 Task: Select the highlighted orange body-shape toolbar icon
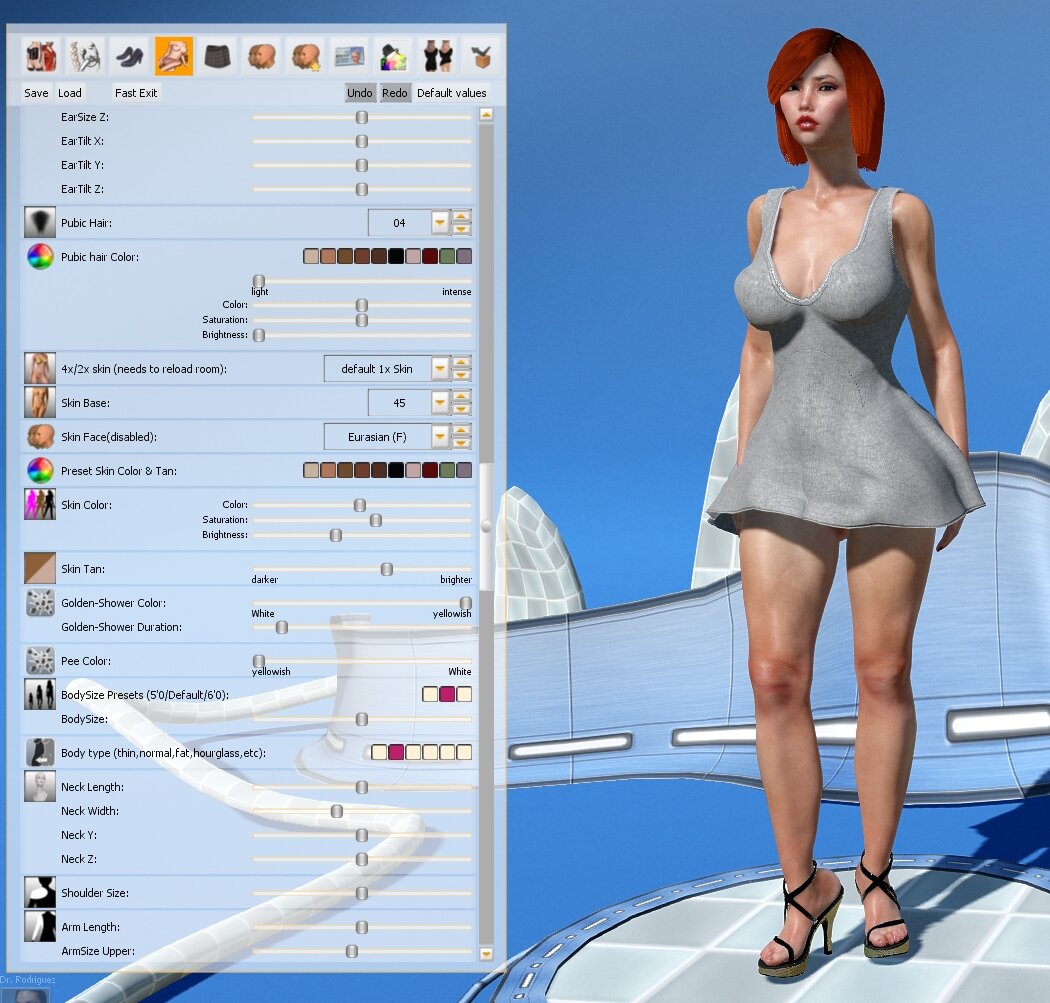(x=173, y=56)
